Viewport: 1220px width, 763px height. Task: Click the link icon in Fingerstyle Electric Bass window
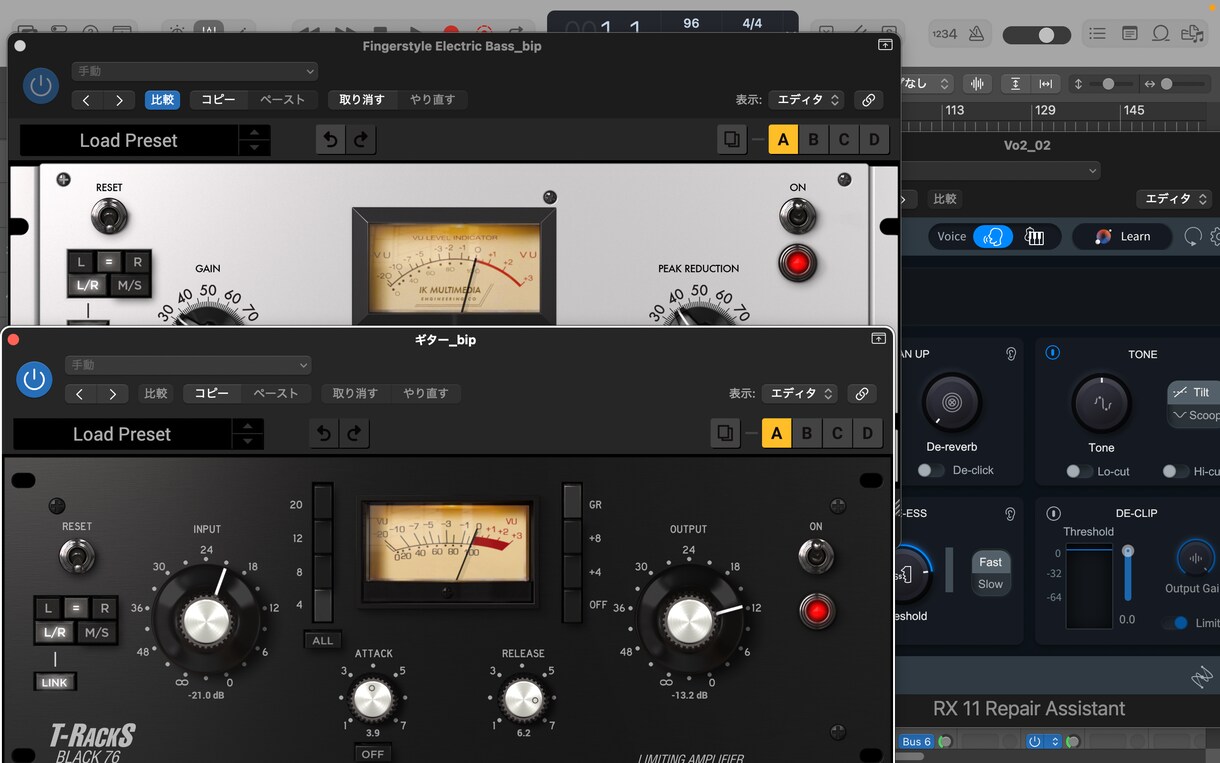(869, 100)
